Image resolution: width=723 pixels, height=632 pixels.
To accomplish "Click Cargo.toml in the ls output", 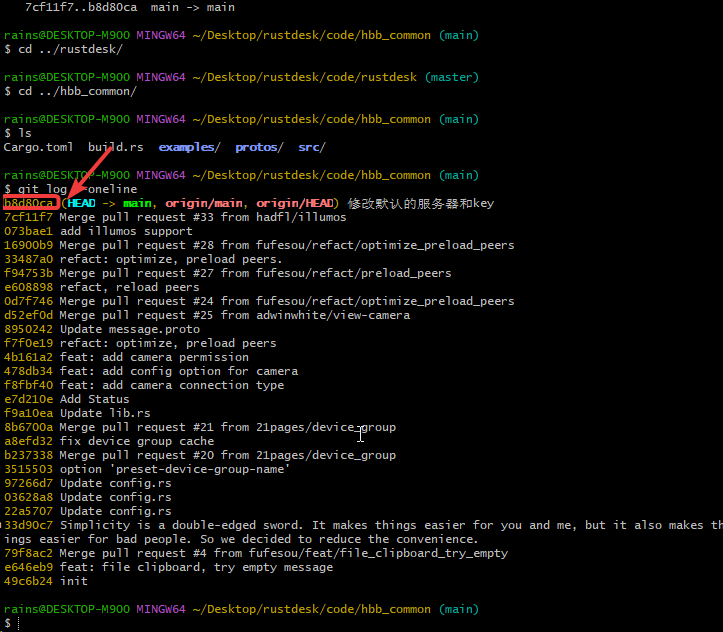I will pyautogui.click(x=38, y=147).
